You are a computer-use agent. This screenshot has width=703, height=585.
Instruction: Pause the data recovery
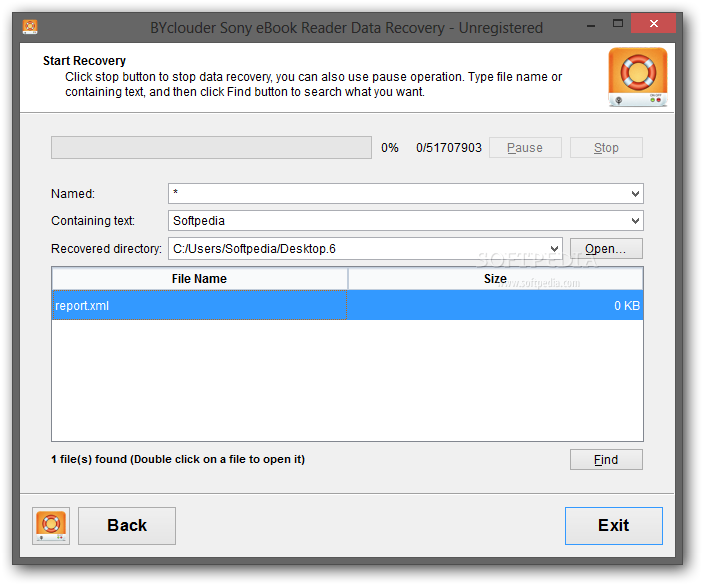click(x=525, y=147)
